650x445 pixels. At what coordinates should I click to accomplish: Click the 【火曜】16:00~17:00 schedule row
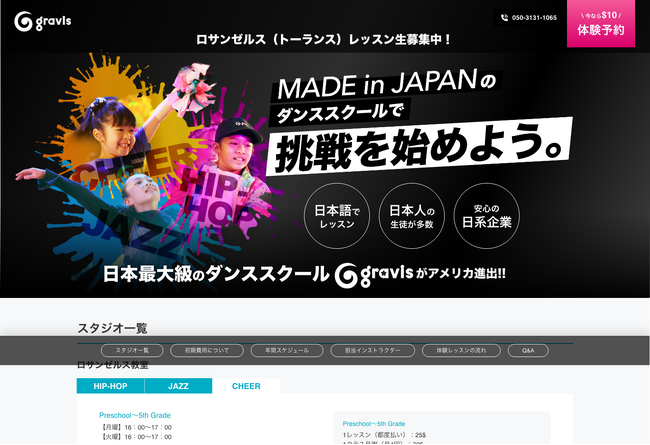pyautogui.click(x=136, y=437)
